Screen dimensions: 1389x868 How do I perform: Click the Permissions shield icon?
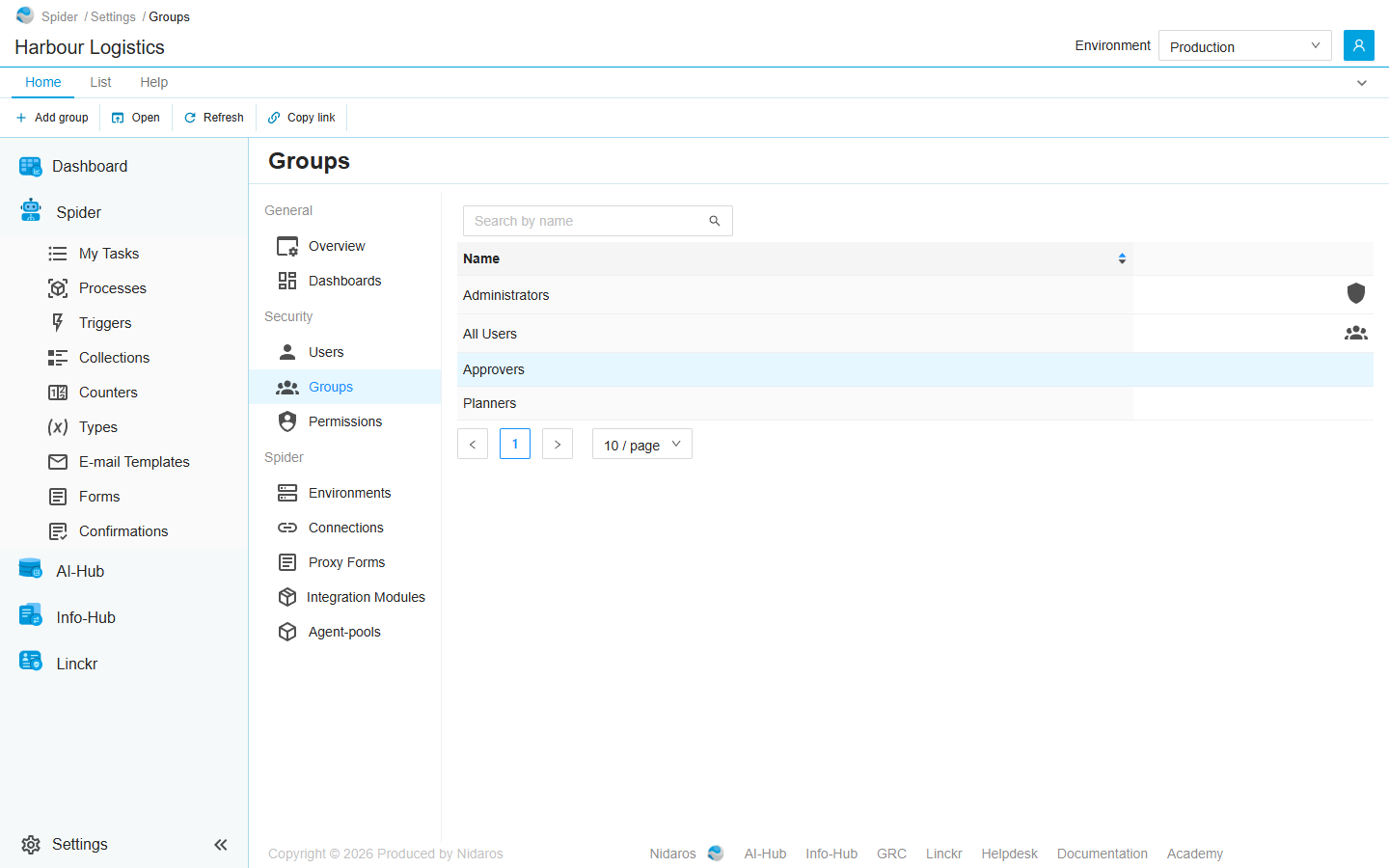[x=287, y=421]
